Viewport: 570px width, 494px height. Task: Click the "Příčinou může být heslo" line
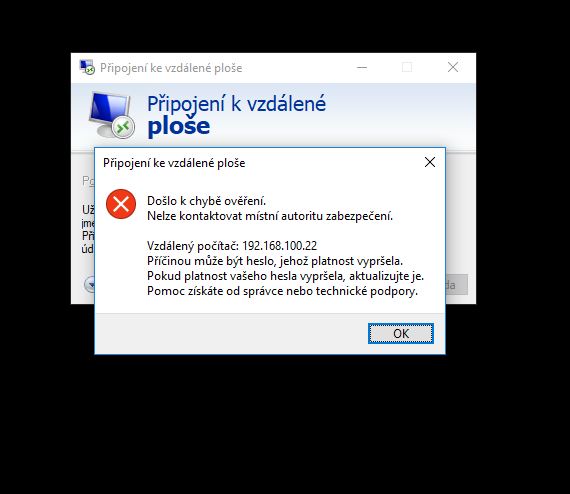(275, 261)
